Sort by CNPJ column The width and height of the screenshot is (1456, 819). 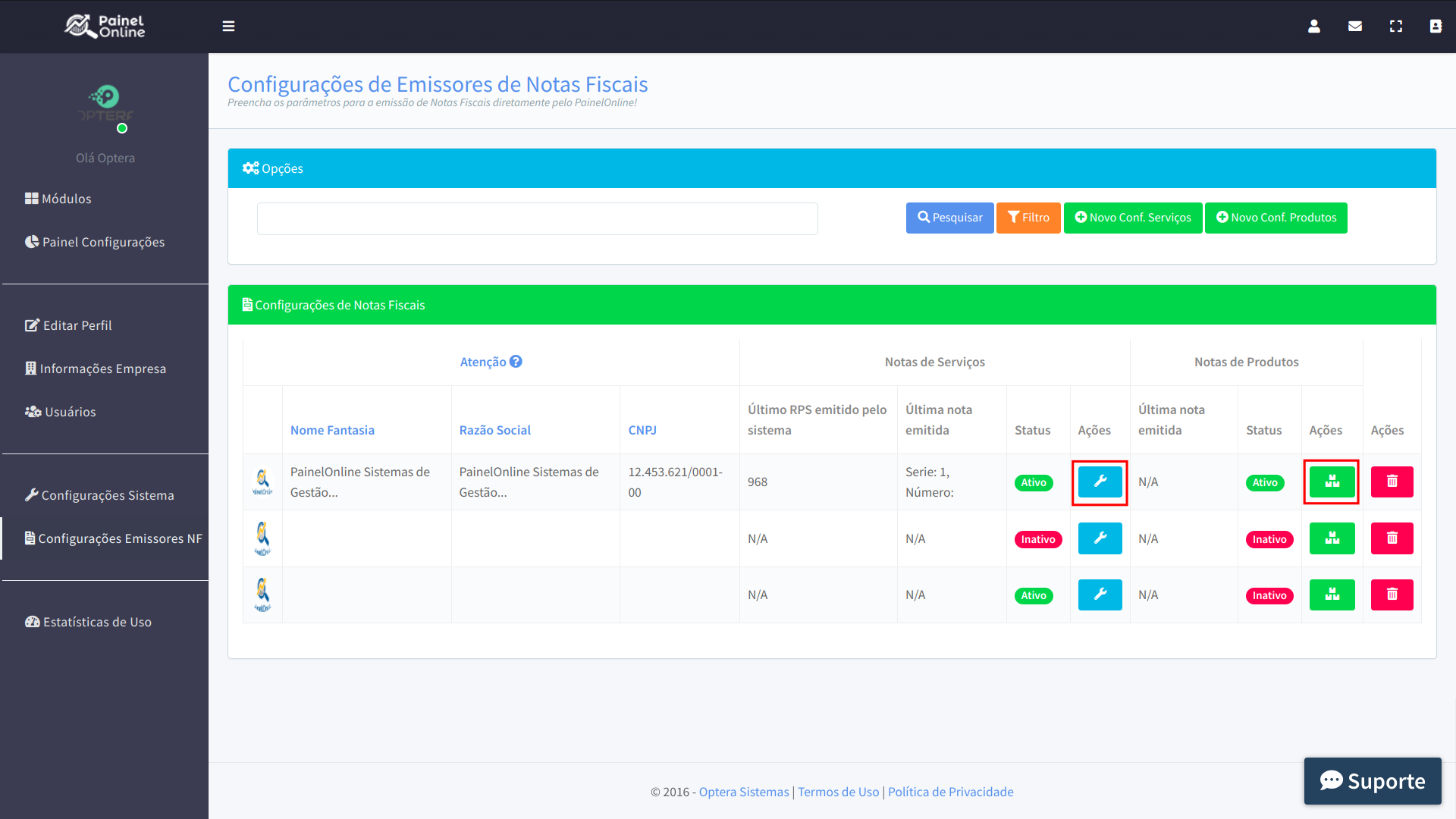coord(642,430)
